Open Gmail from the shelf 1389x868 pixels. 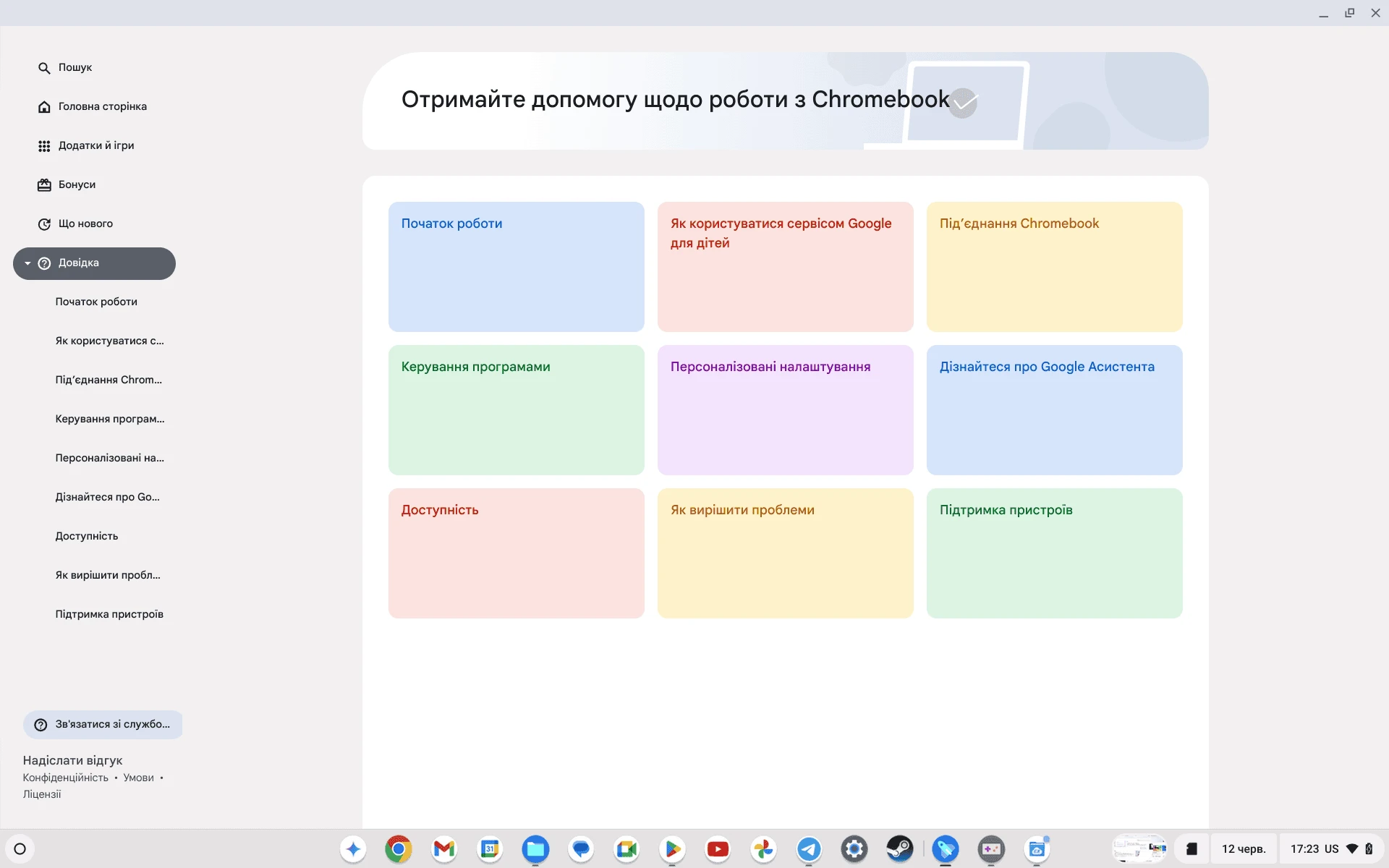click(444, 849)
